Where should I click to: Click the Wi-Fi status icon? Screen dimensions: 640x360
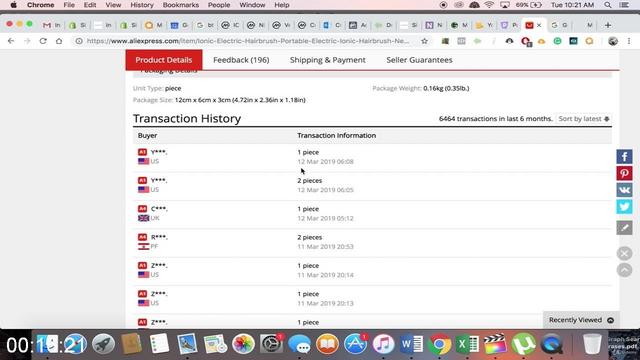pos(489,5)
